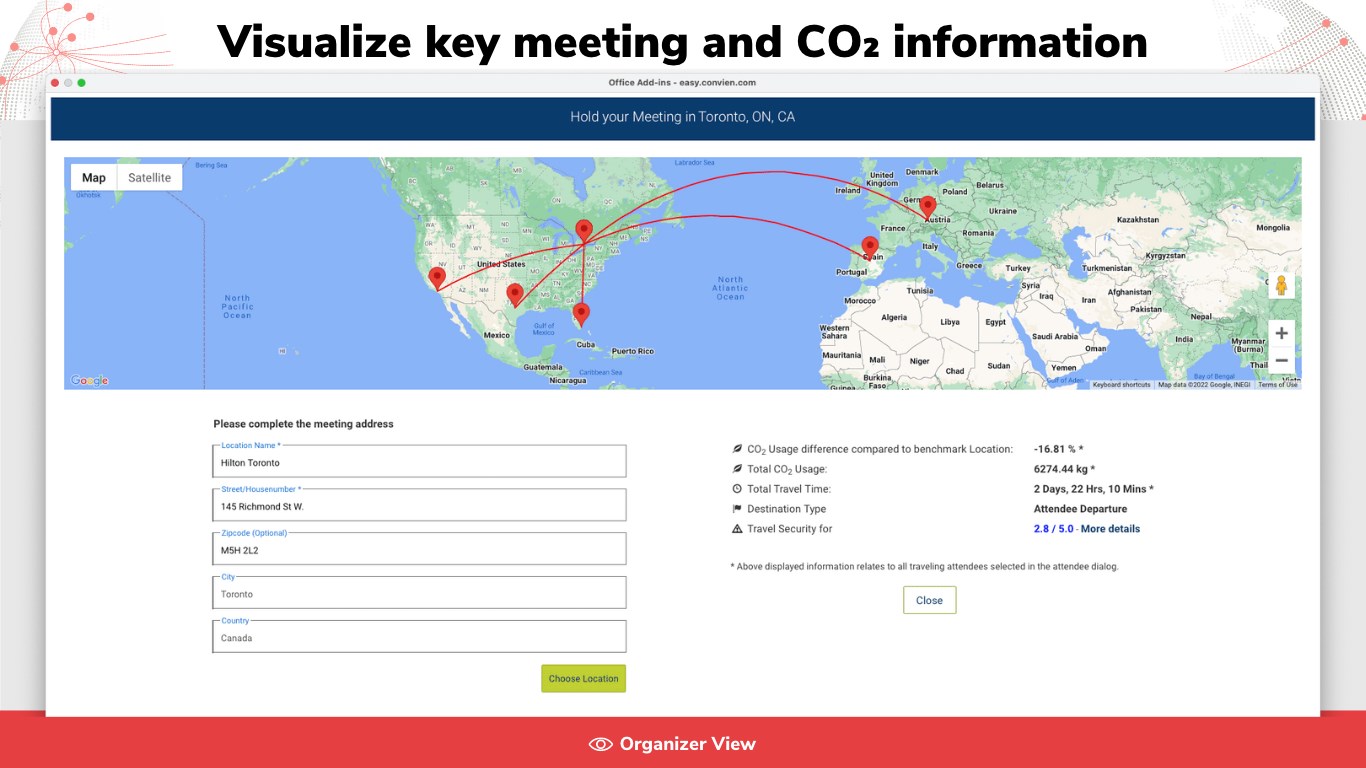Open the travel security More details link
This screenshot has height=768, width=1366.
pyautogui.click(x=1110, y=529)
